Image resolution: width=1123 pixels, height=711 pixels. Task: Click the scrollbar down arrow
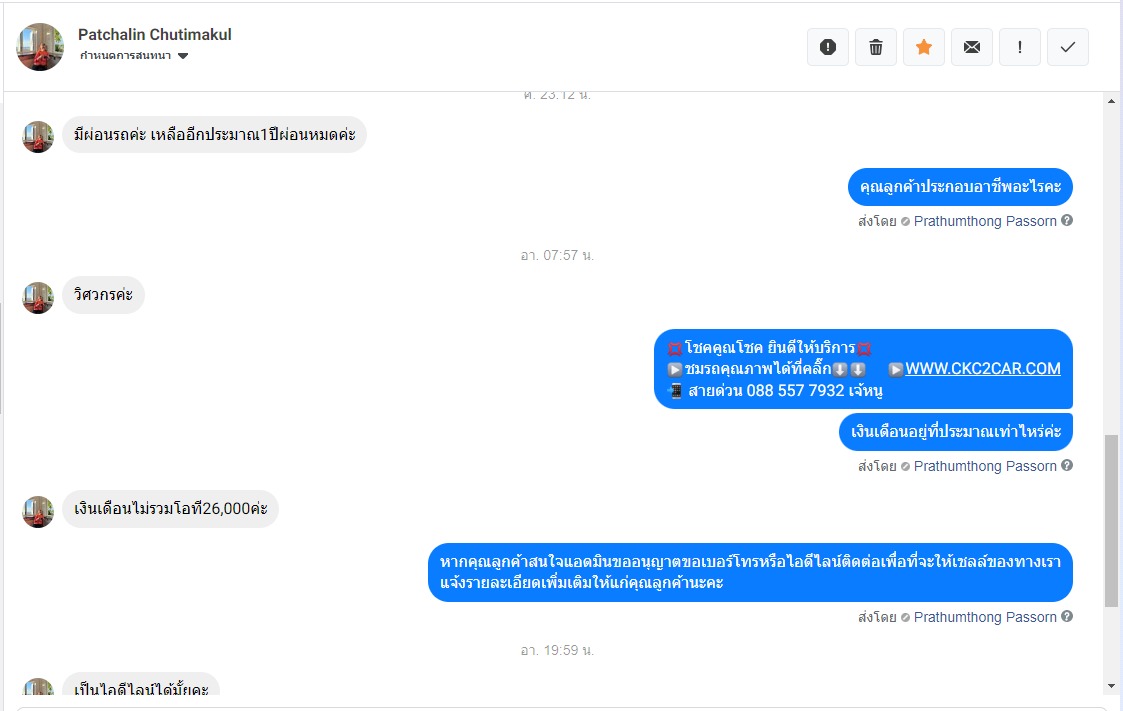(1112, 686)
